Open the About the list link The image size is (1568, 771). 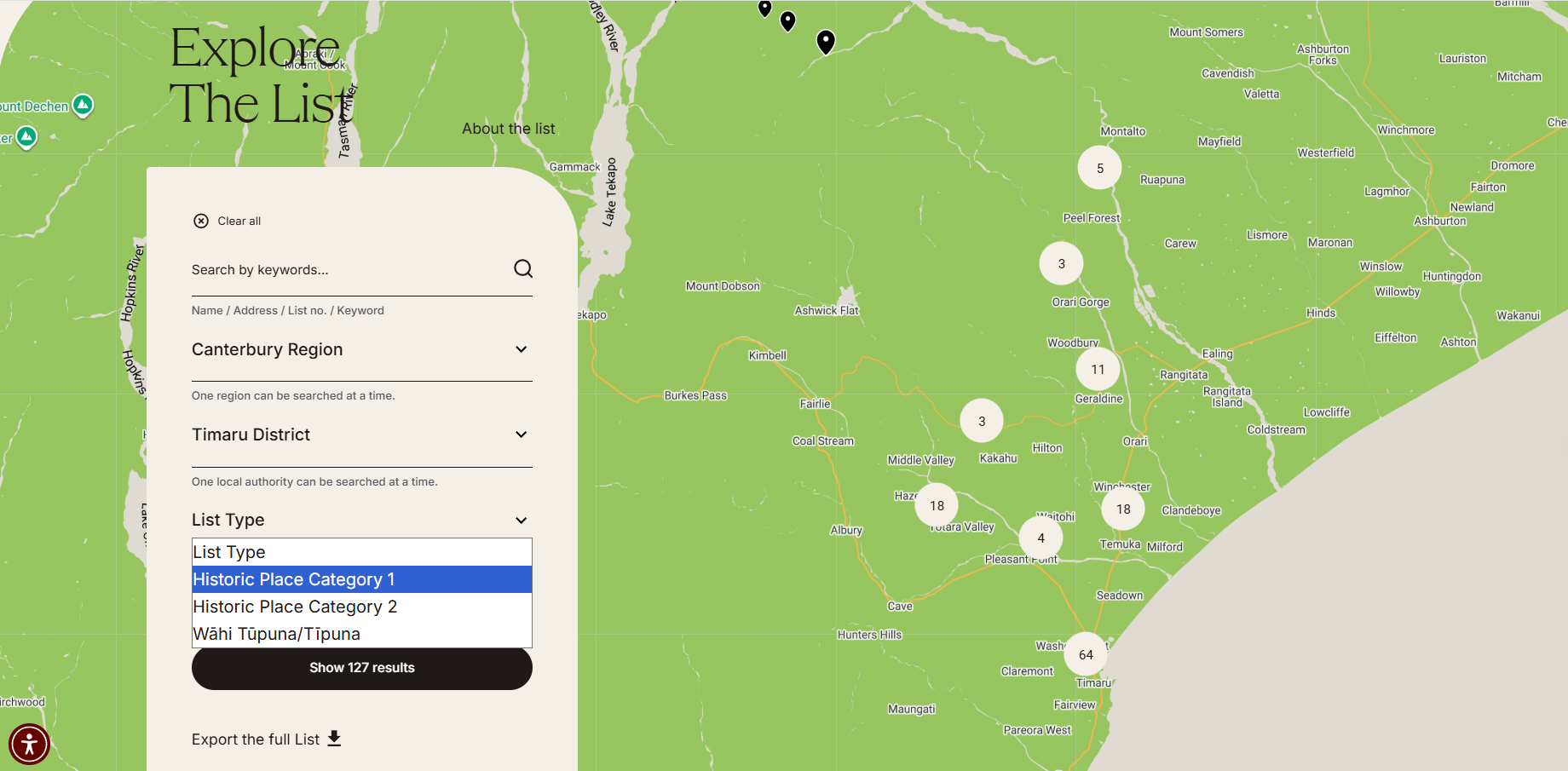508,128
